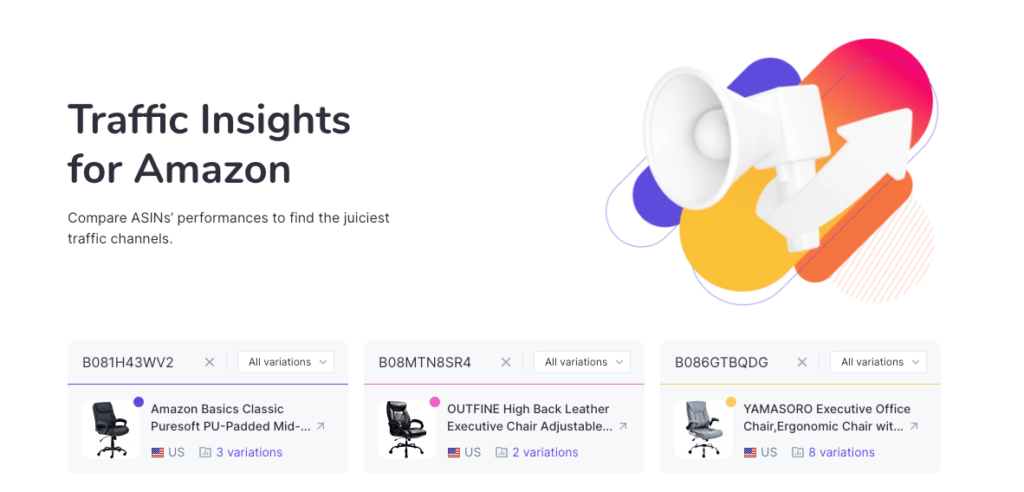Select the Amazon Basics chair thumbnail
This screenshot has height=492, width=1024.
pos(110,429)
